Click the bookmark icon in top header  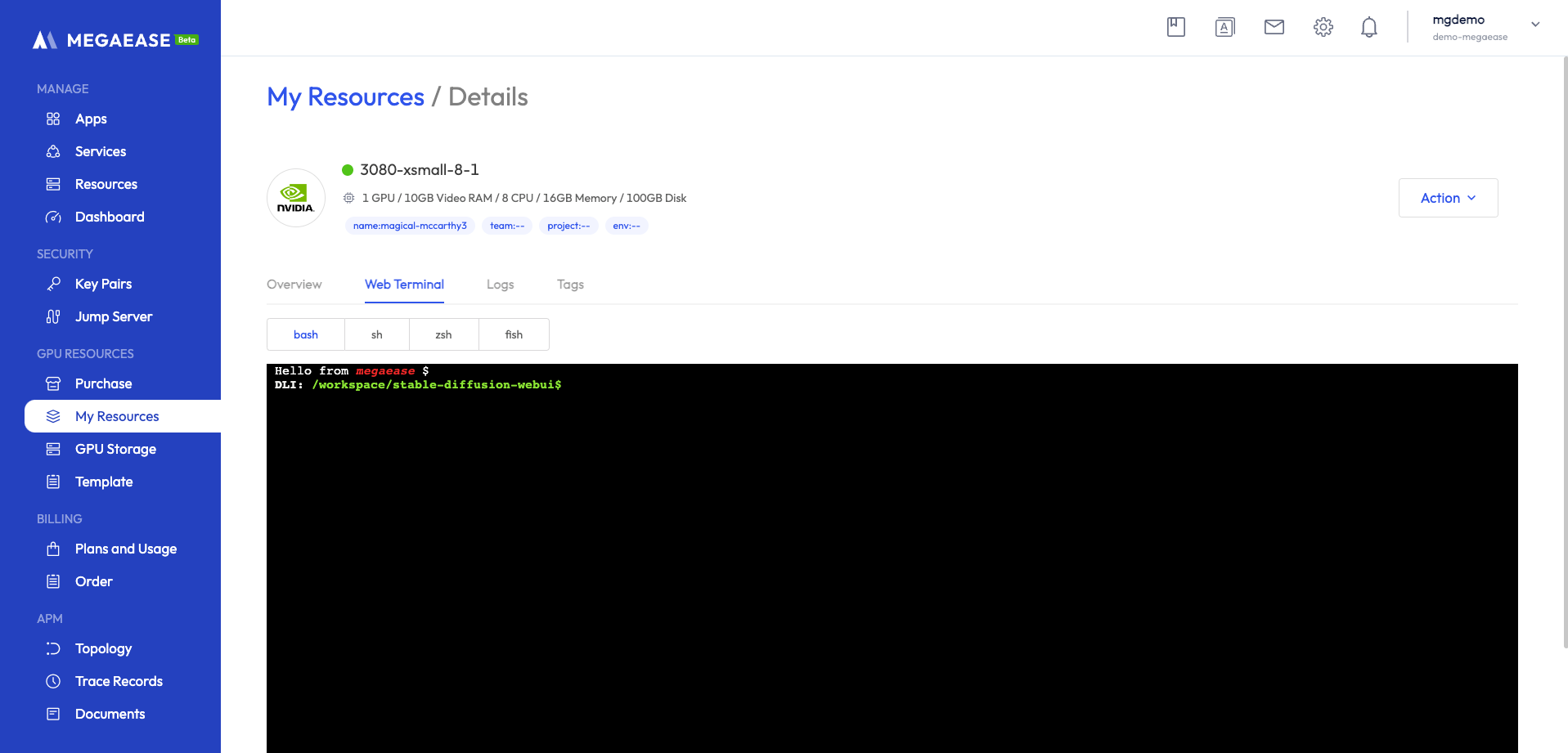click(x=1175, y=27)
